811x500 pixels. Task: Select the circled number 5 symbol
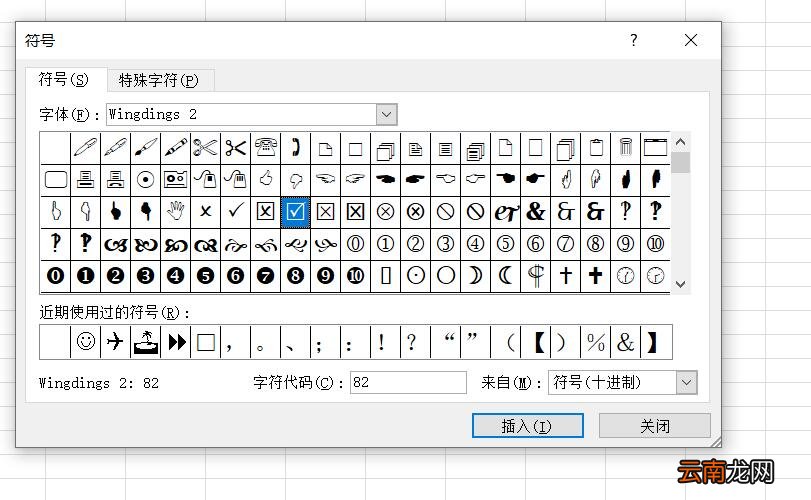pos(505,244)
